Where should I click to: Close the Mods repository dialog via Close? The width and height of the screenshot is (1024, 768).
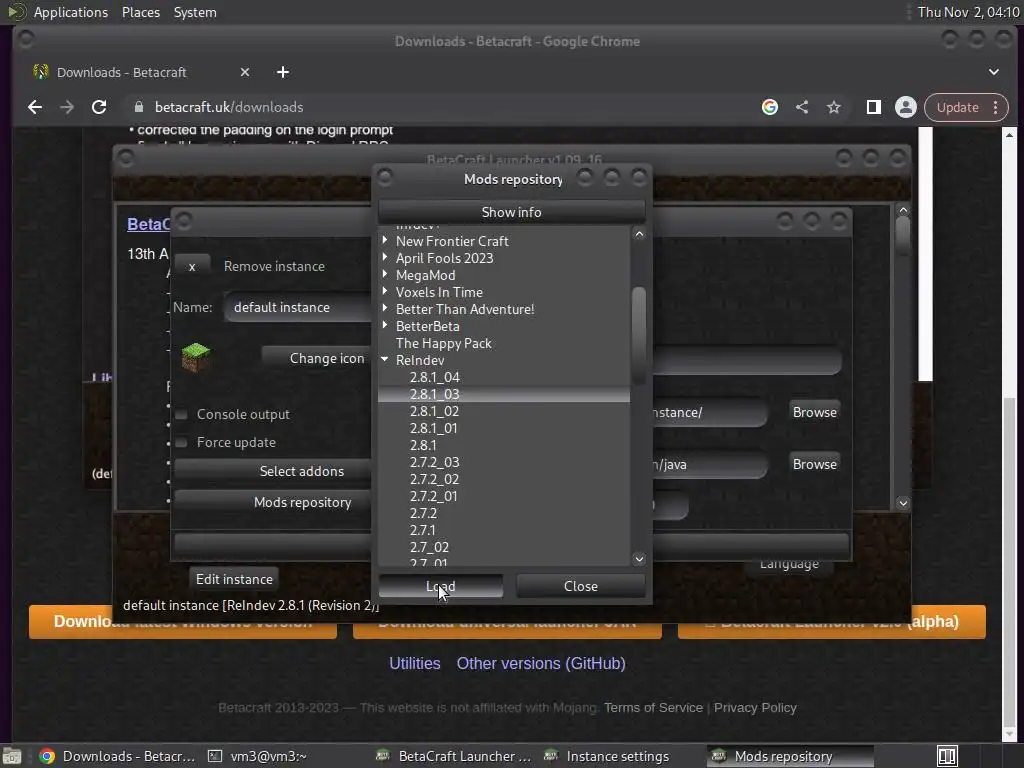tap(581, 586)
